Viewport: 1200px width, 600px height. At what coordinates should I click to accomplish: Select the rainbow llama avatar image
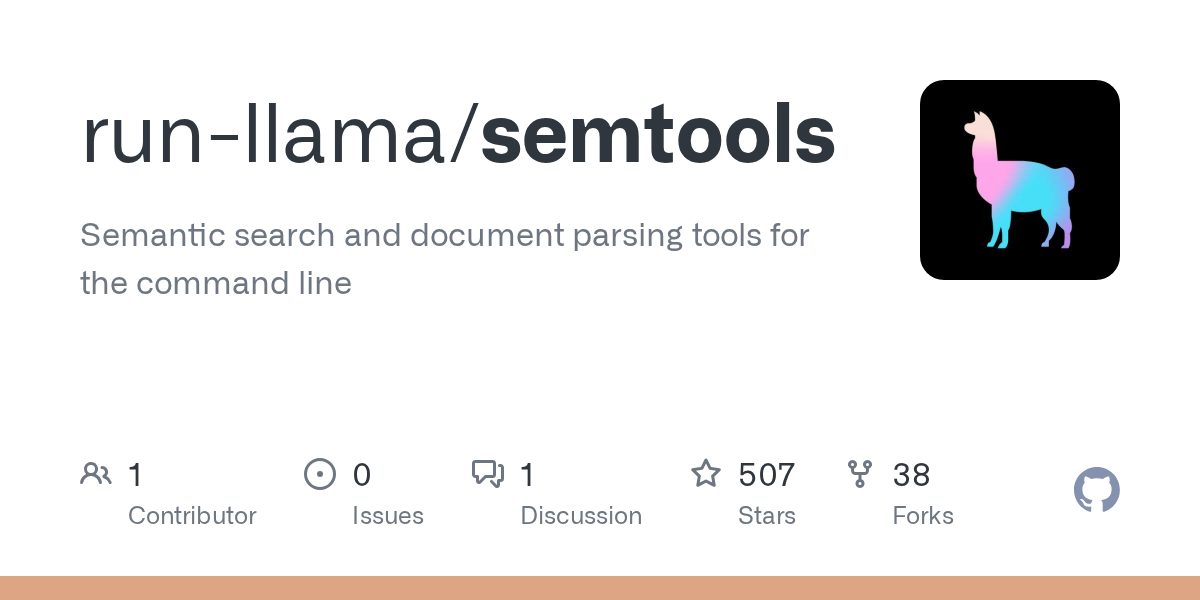[1019, 180]
